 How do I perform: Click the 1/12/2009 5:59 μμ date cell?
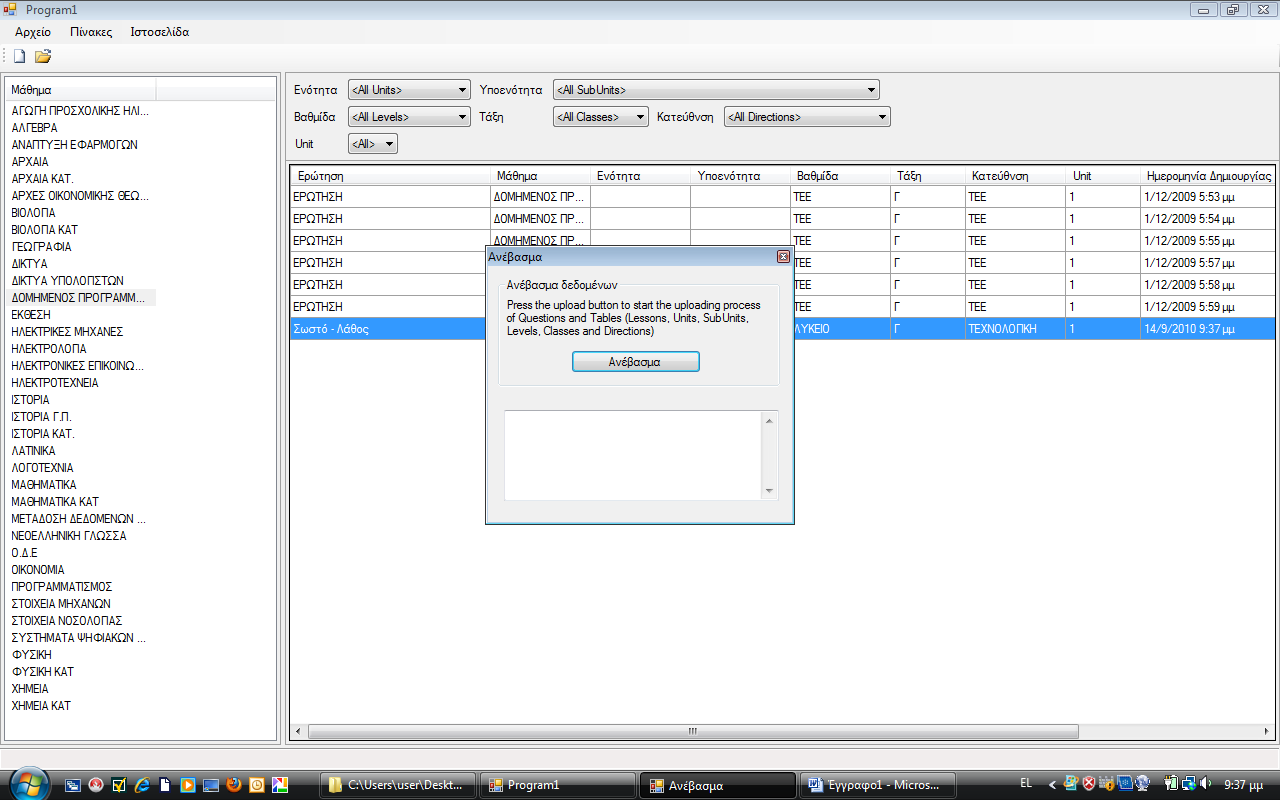coord(1208,307)
